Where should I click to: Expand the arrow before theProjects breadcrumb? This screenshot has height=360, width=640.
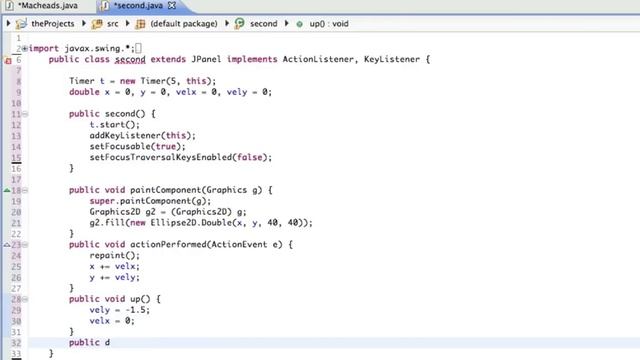click(8, 23)
